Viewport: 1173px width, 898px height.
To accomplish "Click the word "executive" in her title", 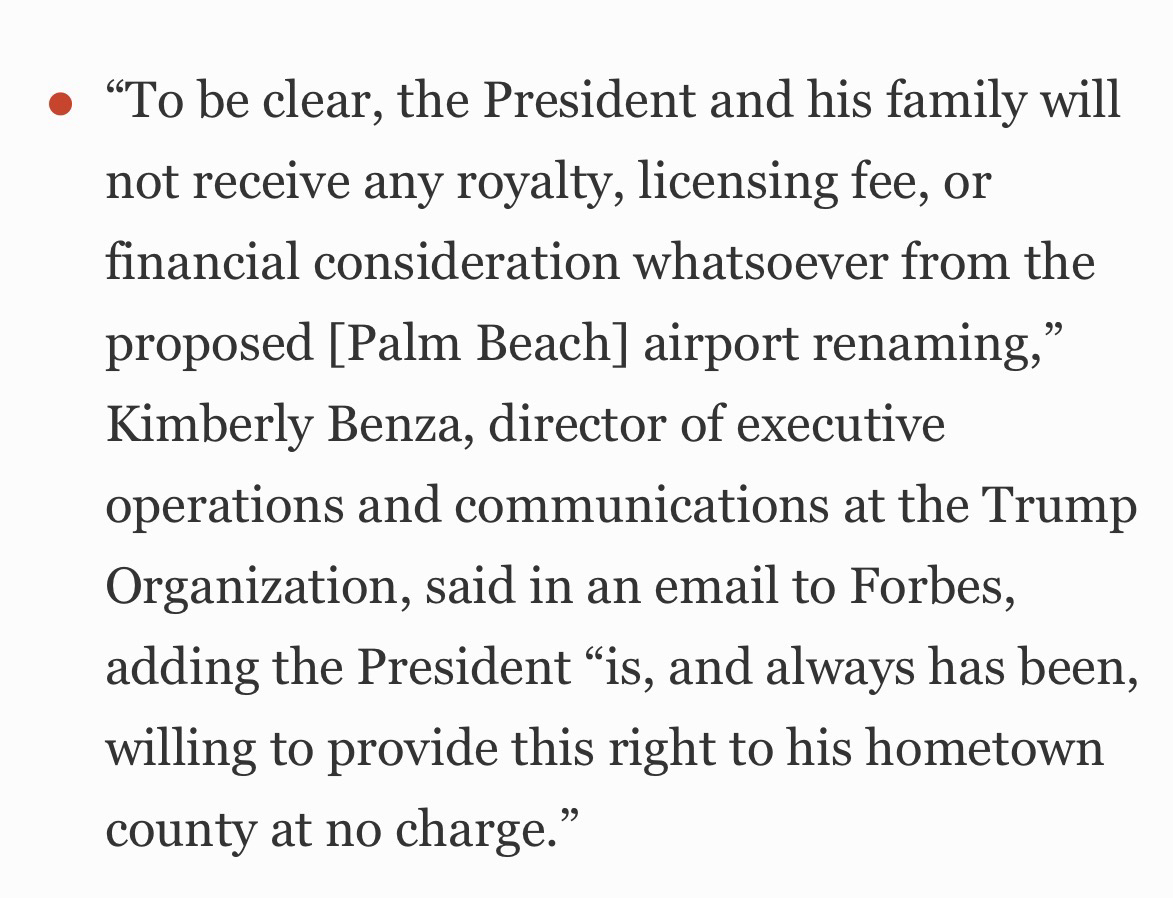I will [840, 426].
